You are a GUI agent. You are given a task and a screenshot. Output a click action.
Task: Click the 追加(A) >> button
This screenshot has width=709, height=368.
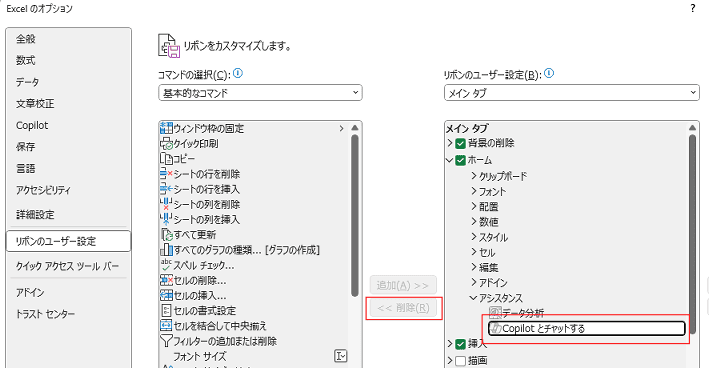click(x=403, y=285)
